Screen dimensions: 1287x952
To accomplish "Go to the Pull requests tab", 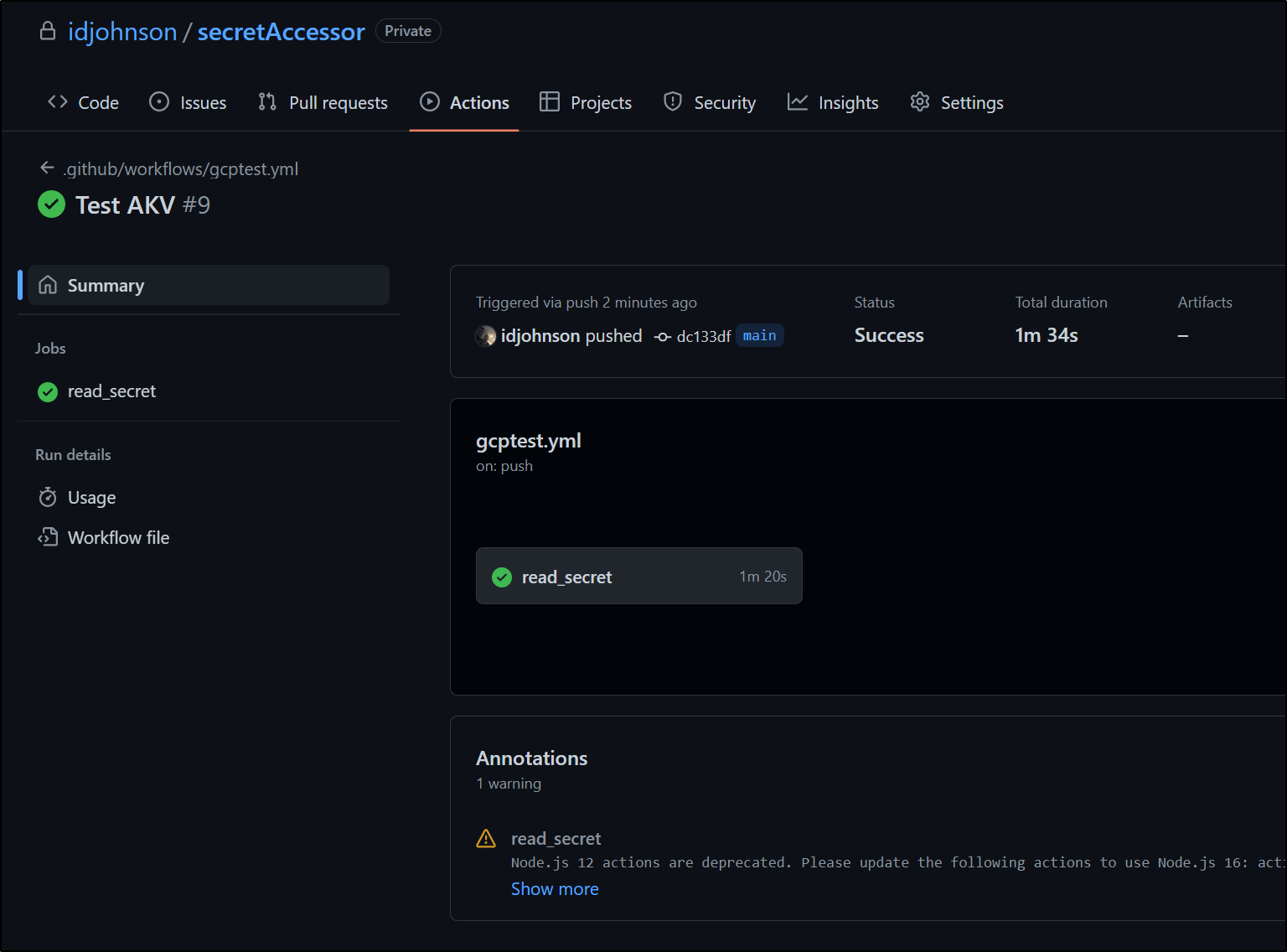I will pos(323,102).
